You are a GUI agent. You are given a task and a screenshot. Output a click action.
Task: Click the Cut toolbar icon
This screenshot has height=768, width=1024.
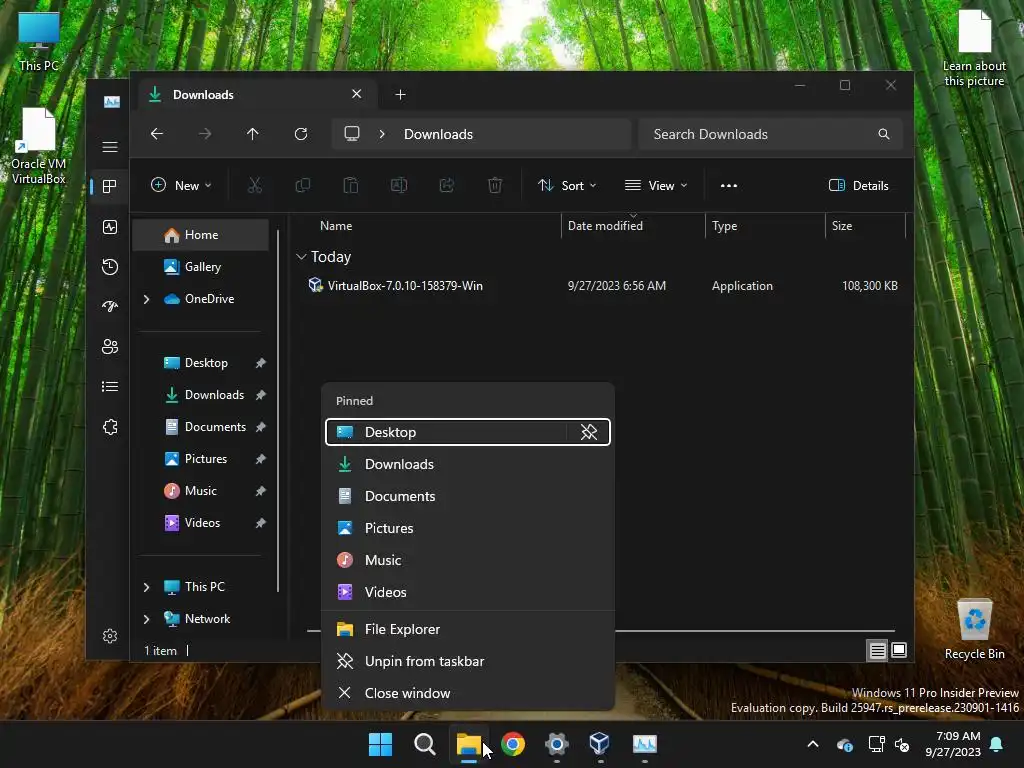(x=255, y=185)
